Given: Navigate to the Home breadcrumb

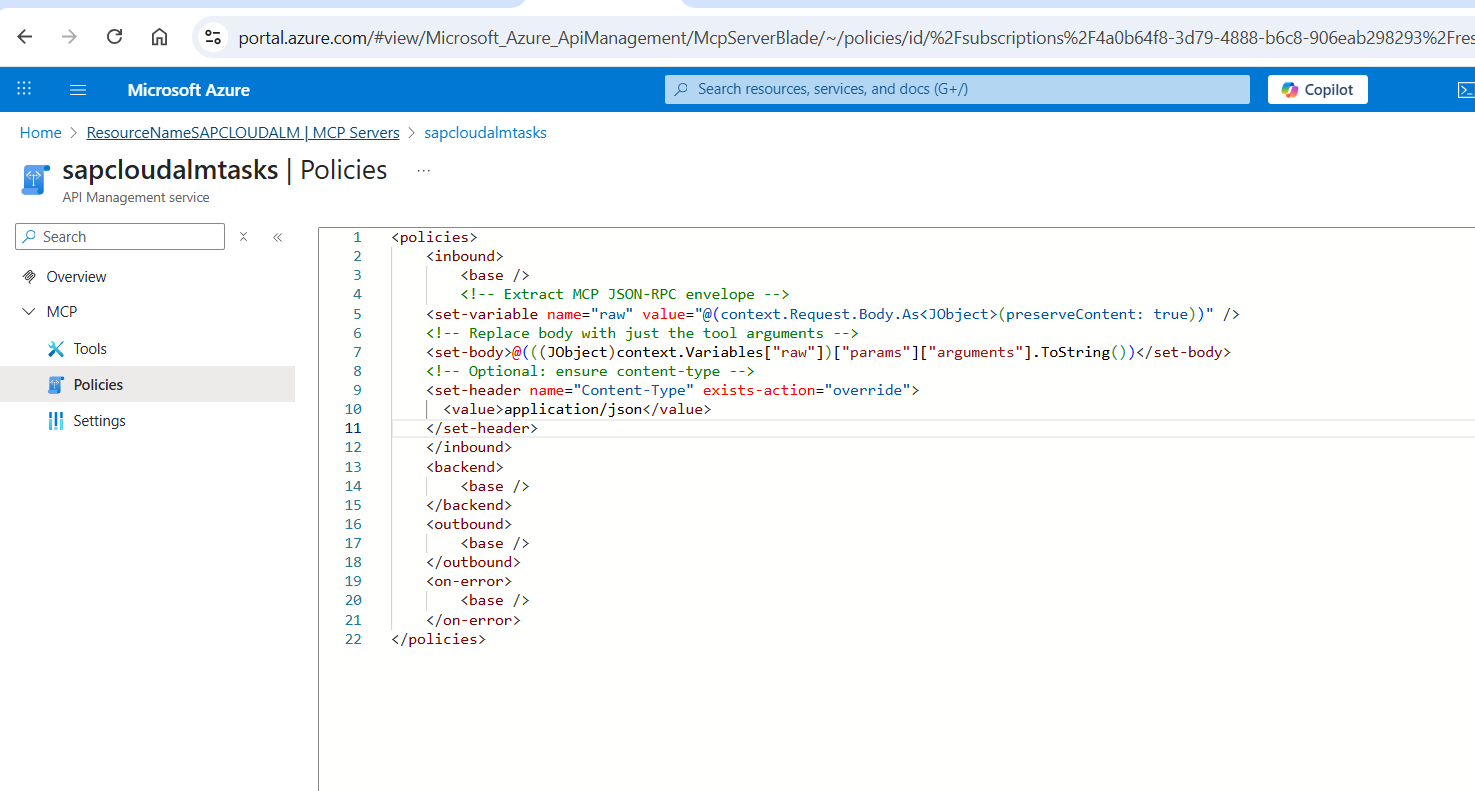Looking at the screenshot, I should [x=41, y=132].
